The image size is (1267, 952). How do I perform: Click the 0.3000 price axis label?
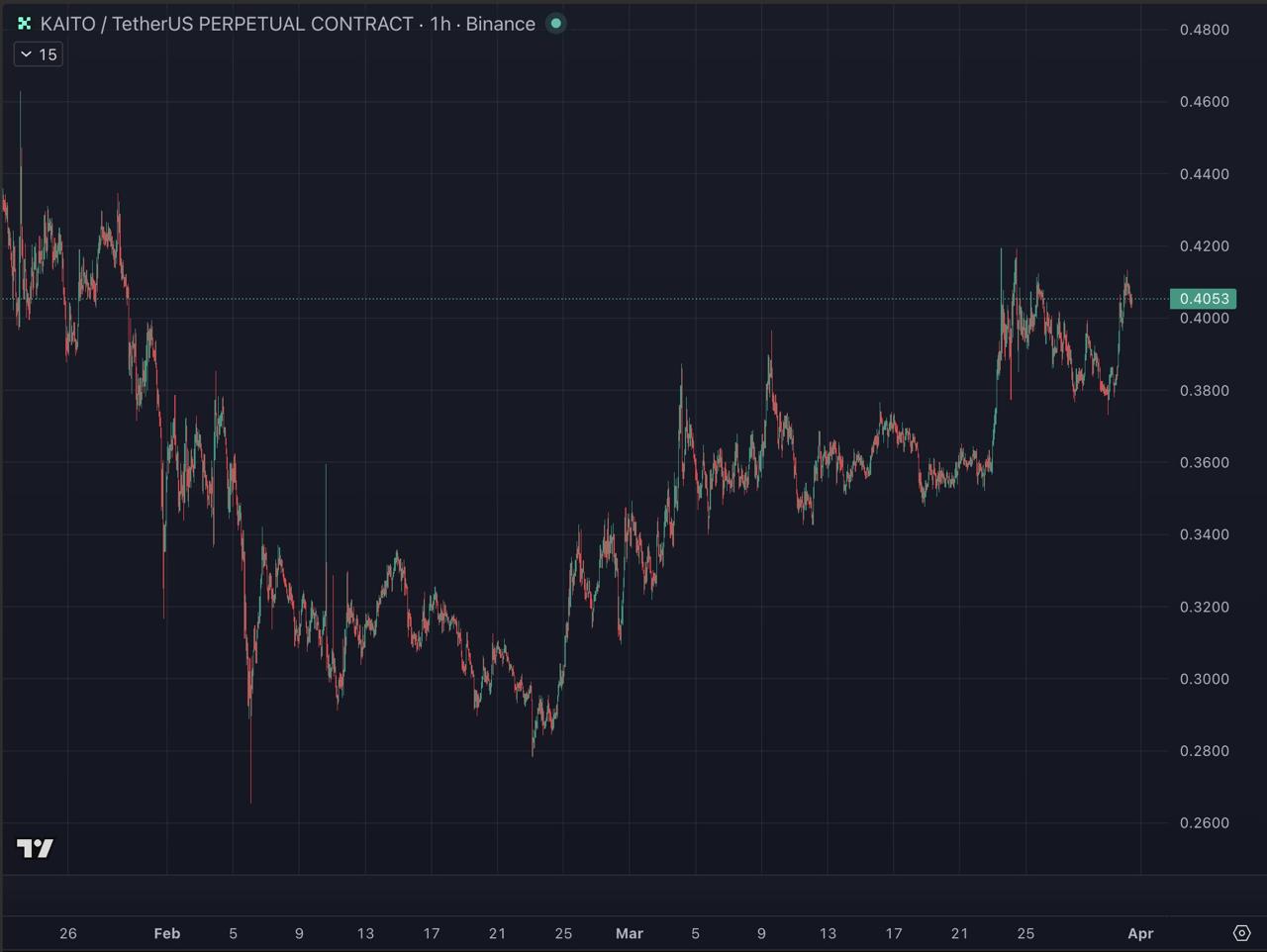pyautogui.click(x=1205, y=680)
